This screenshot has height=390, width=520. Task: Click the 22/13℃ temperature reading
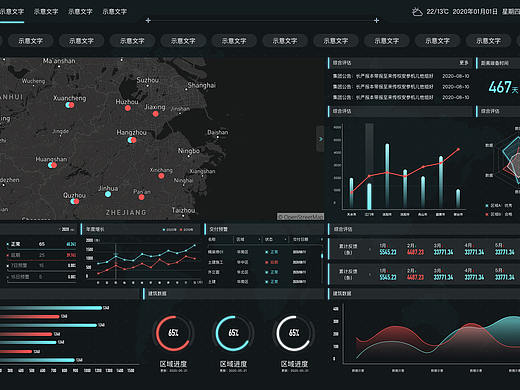[x=437, y=12]
